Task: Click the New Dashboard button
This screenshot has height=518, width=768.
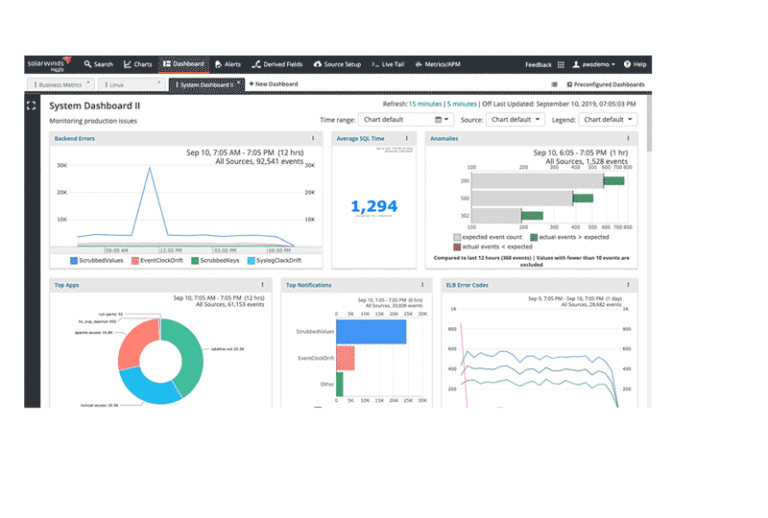Action: click(272, 85)
